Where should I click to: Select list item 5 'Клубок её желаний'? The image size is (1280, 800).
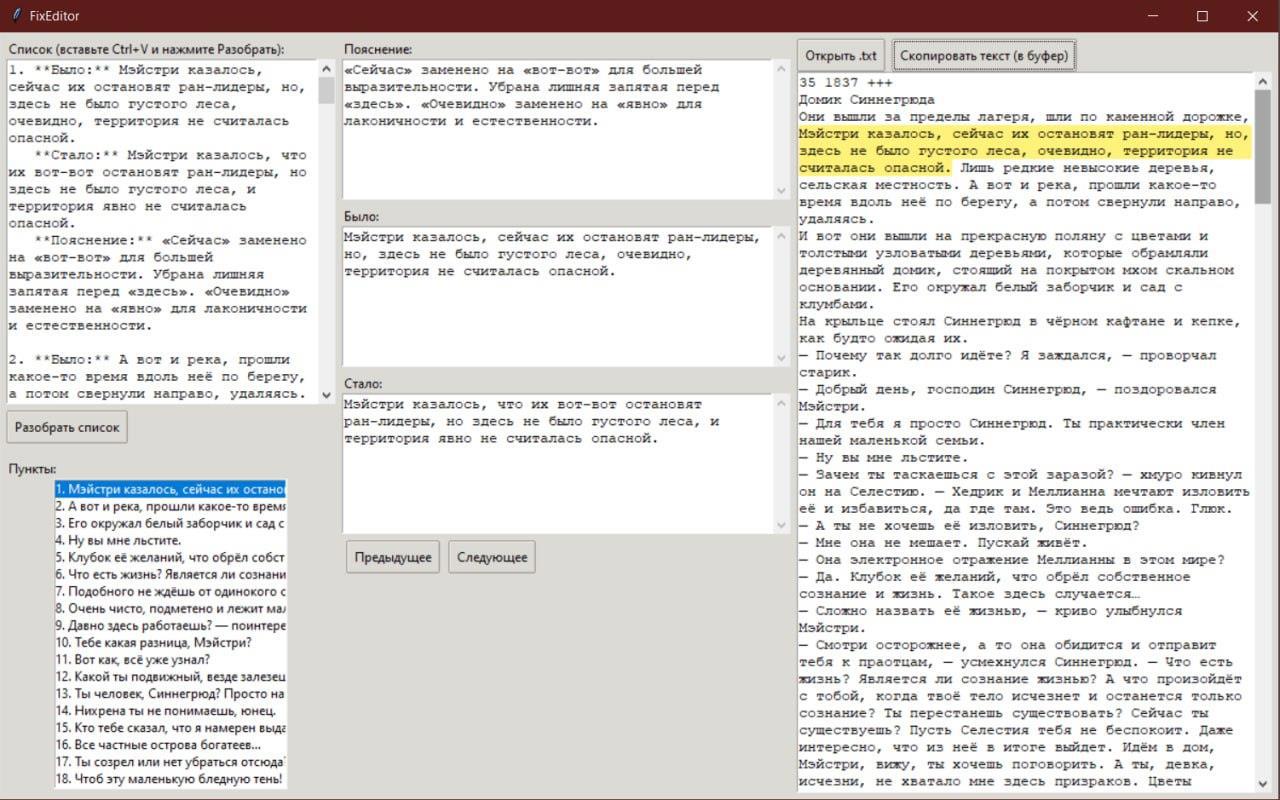(x=170, y=558)
